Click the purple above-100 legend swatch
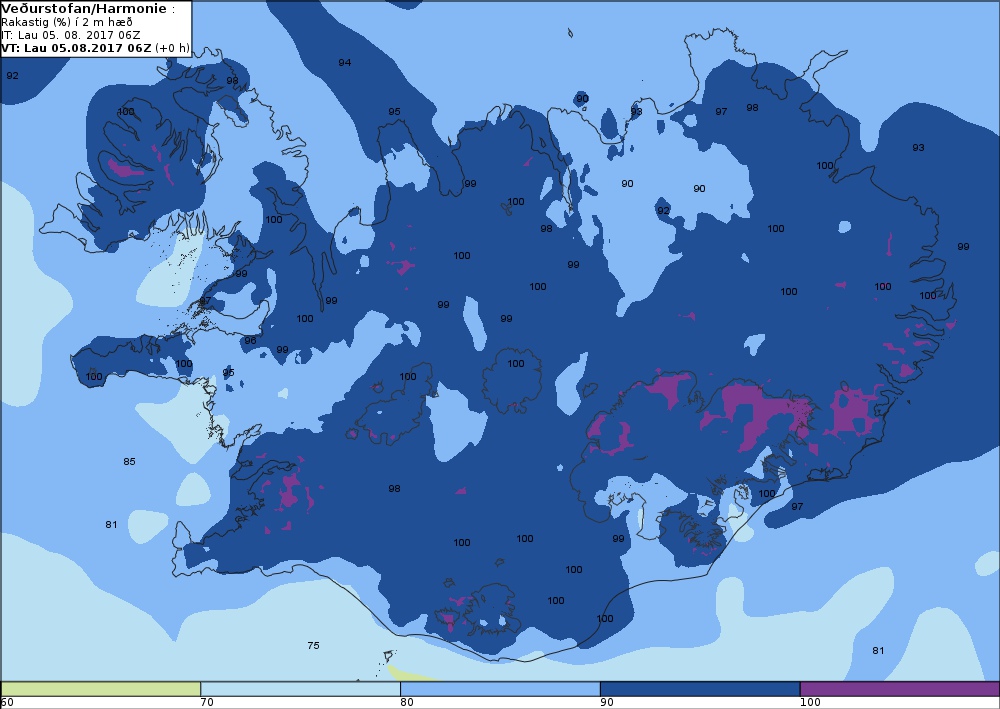Image resolution: width=1000 pixels, height=709 pixels. [900, 689]
